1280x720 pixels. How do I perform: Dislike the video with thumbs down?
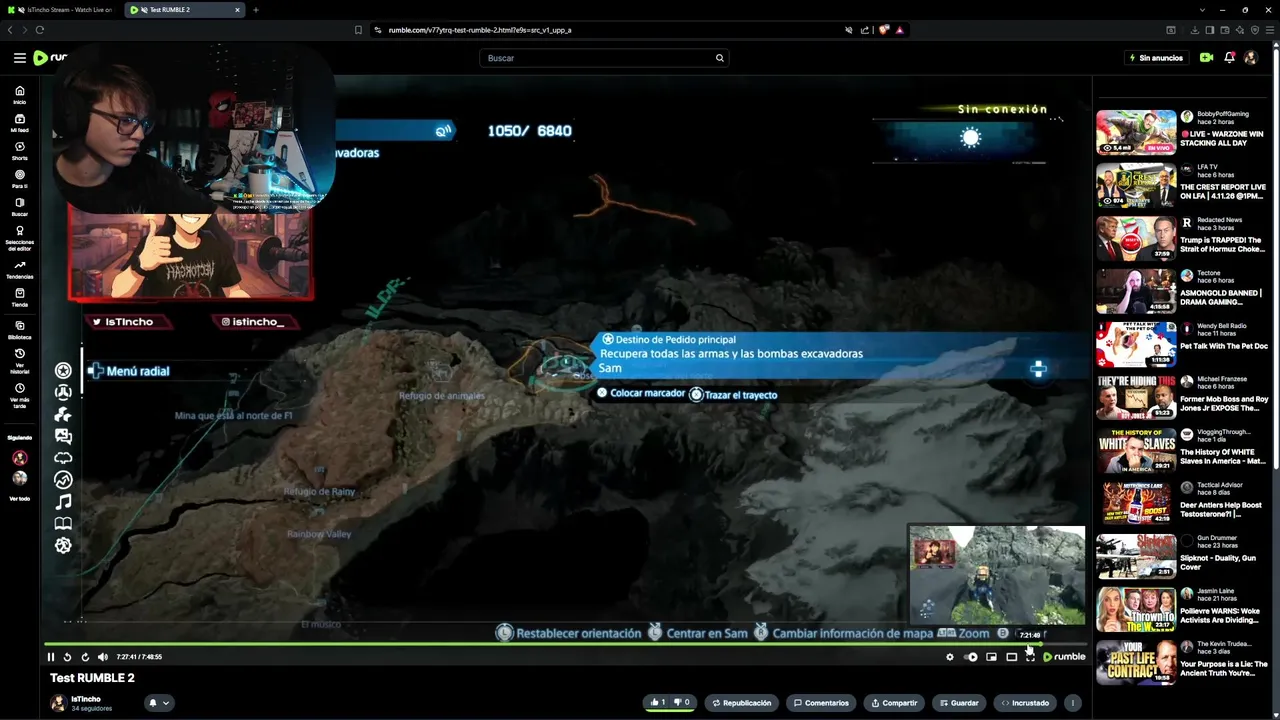[682, 703]
